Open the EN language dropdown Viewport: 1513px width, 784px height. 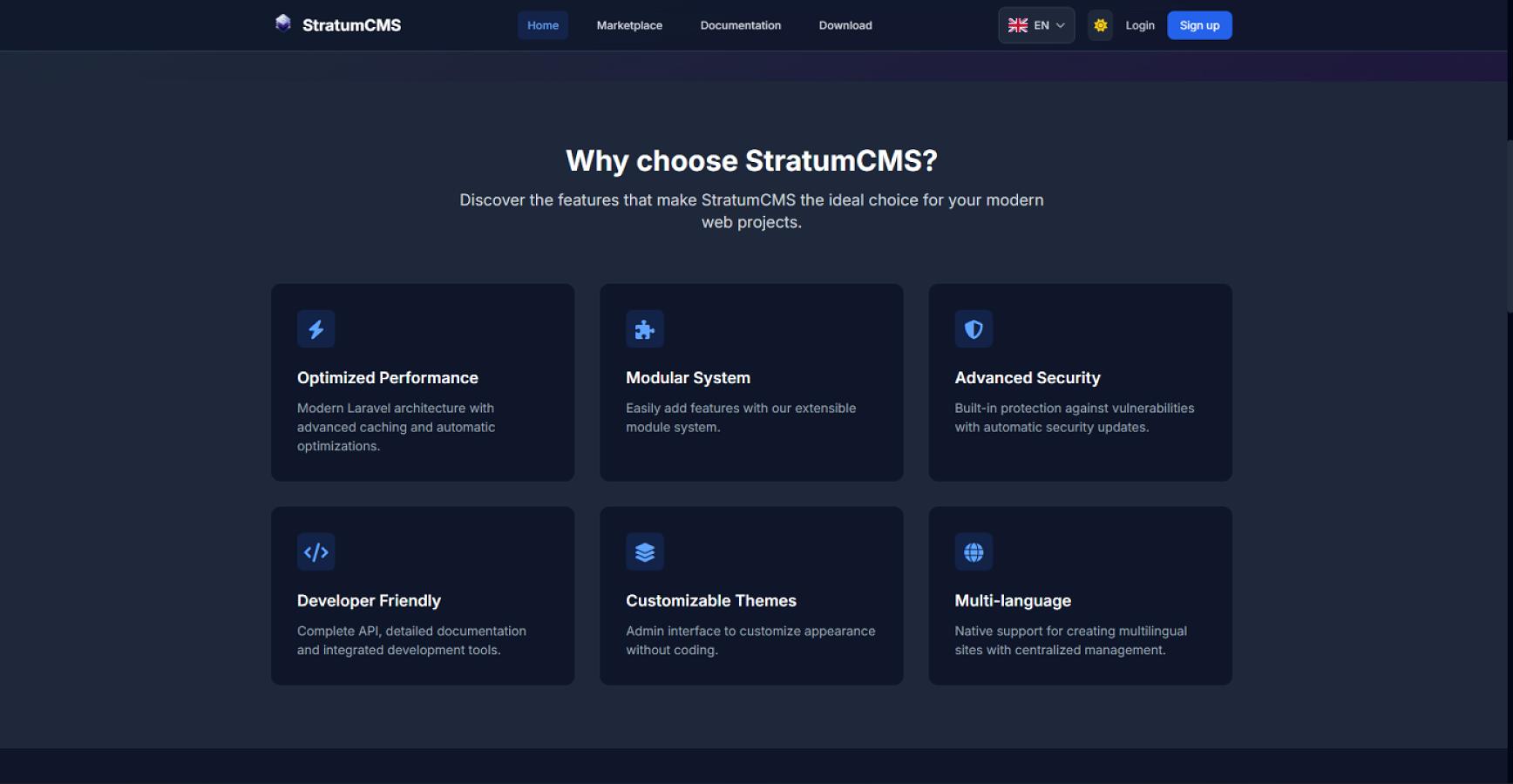pyautogui.click(x=1041, y=25)
